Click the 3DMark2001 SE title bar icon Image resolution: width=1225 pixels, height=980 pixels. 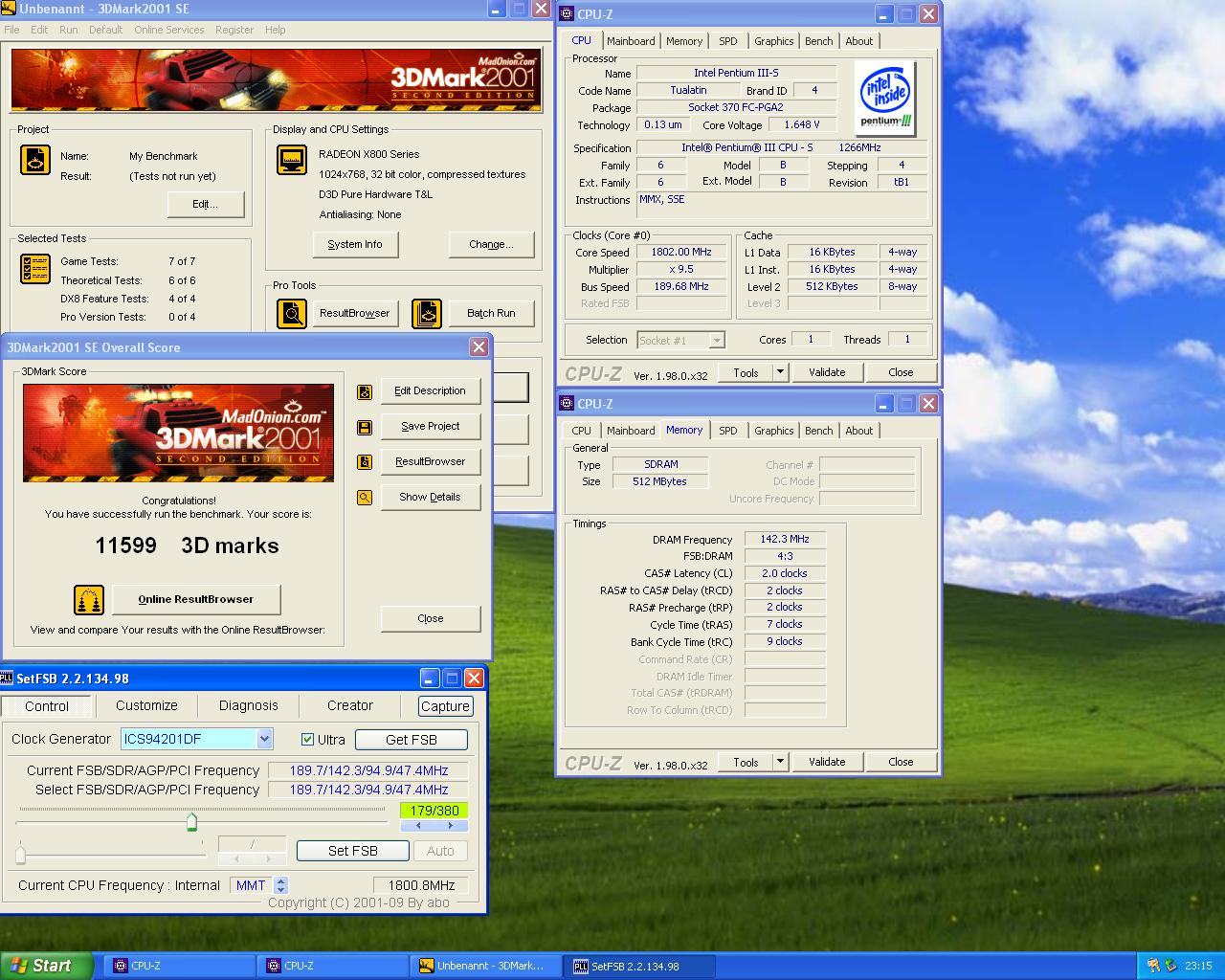9,9
